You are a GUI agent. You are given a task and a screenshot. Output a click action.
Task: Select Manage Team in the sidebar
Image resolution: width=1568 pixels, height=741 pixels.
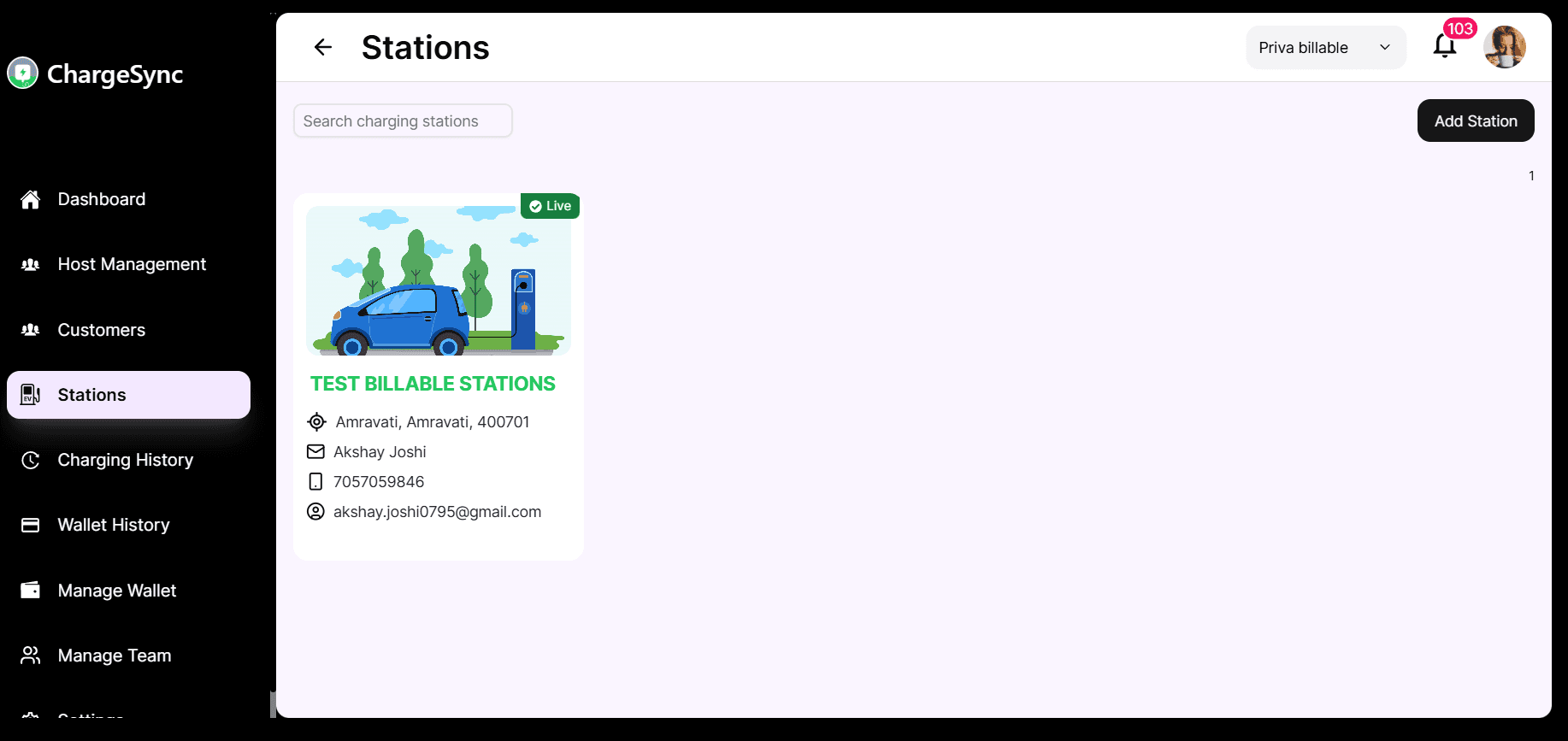[x=115, y=656]
